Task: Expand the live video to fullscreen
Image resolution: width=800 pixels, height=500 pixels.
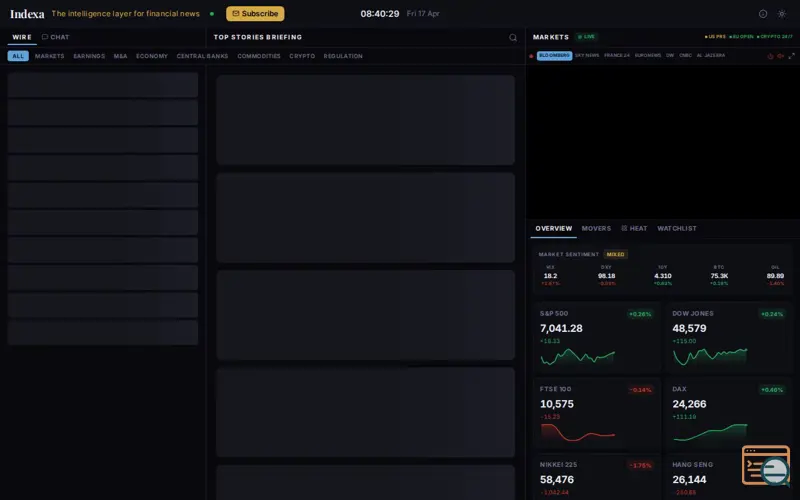Action: pos(791,56)
